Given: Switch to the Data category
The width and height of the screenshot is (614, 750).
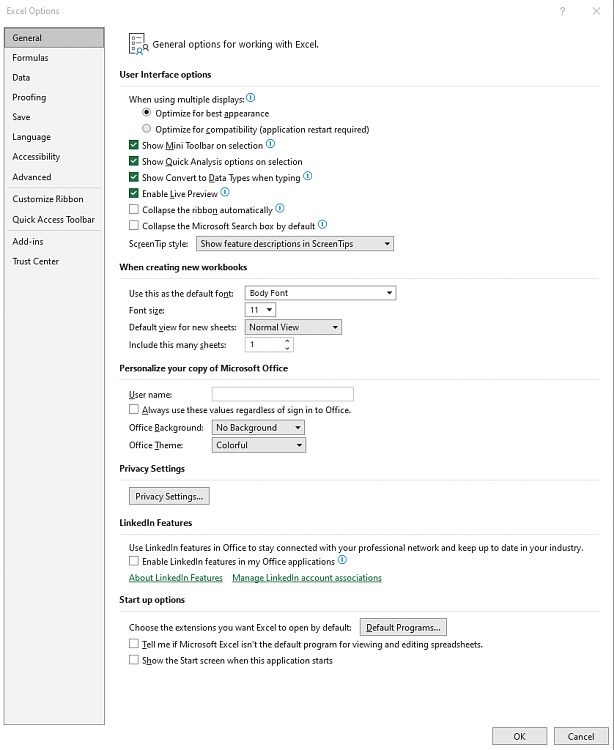Looking at the screenshot, I should point(54,77).
